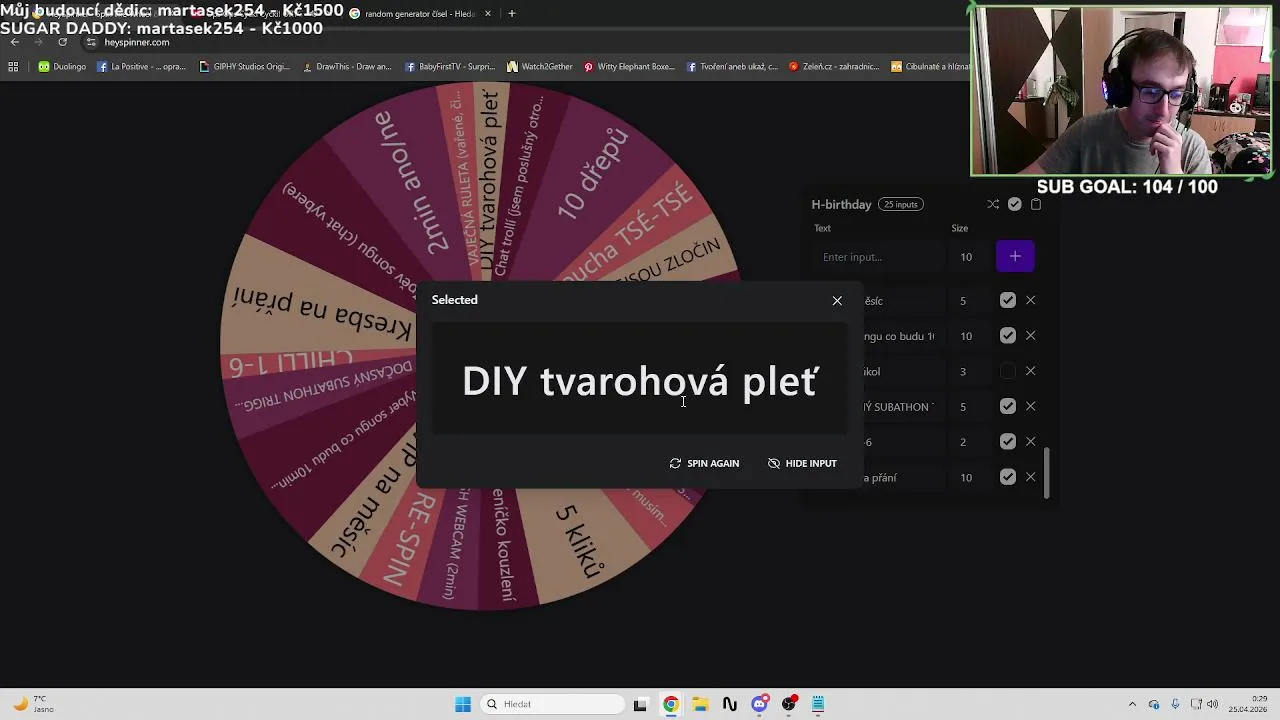Add new input with purple plus button
Screen dimensions: 1280x720
tap(1015, 257)
